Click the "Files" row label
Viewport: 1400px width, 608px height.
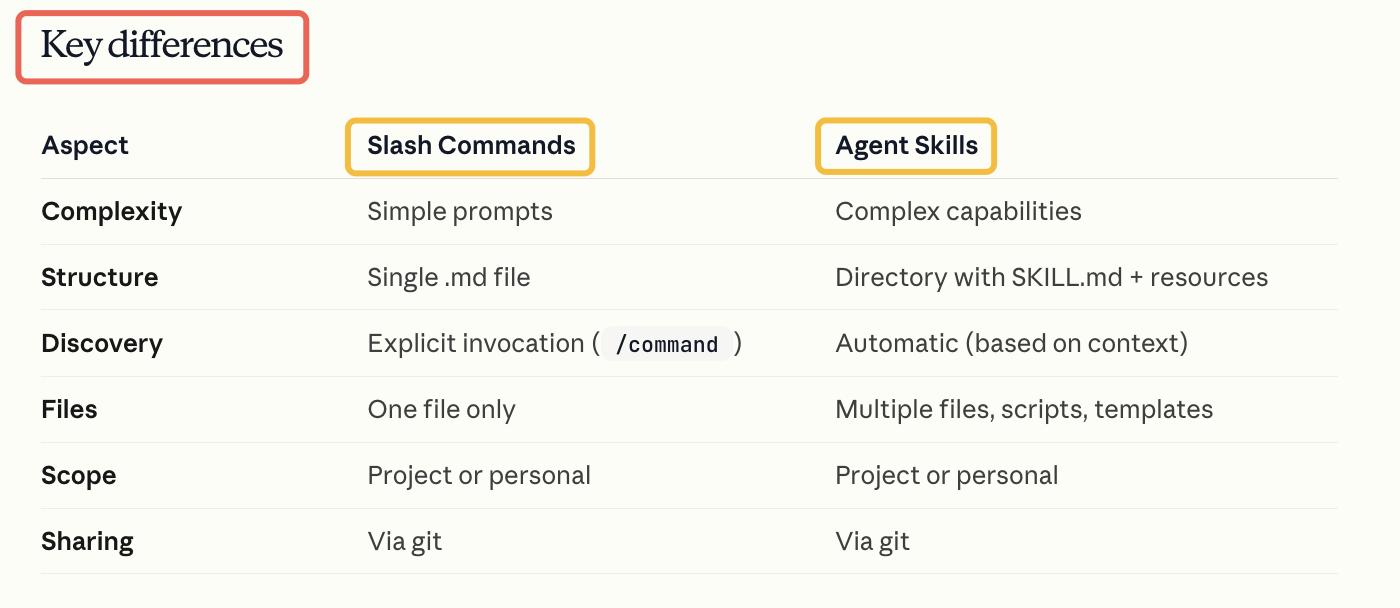pyautogui.click(x=69, y=410)
